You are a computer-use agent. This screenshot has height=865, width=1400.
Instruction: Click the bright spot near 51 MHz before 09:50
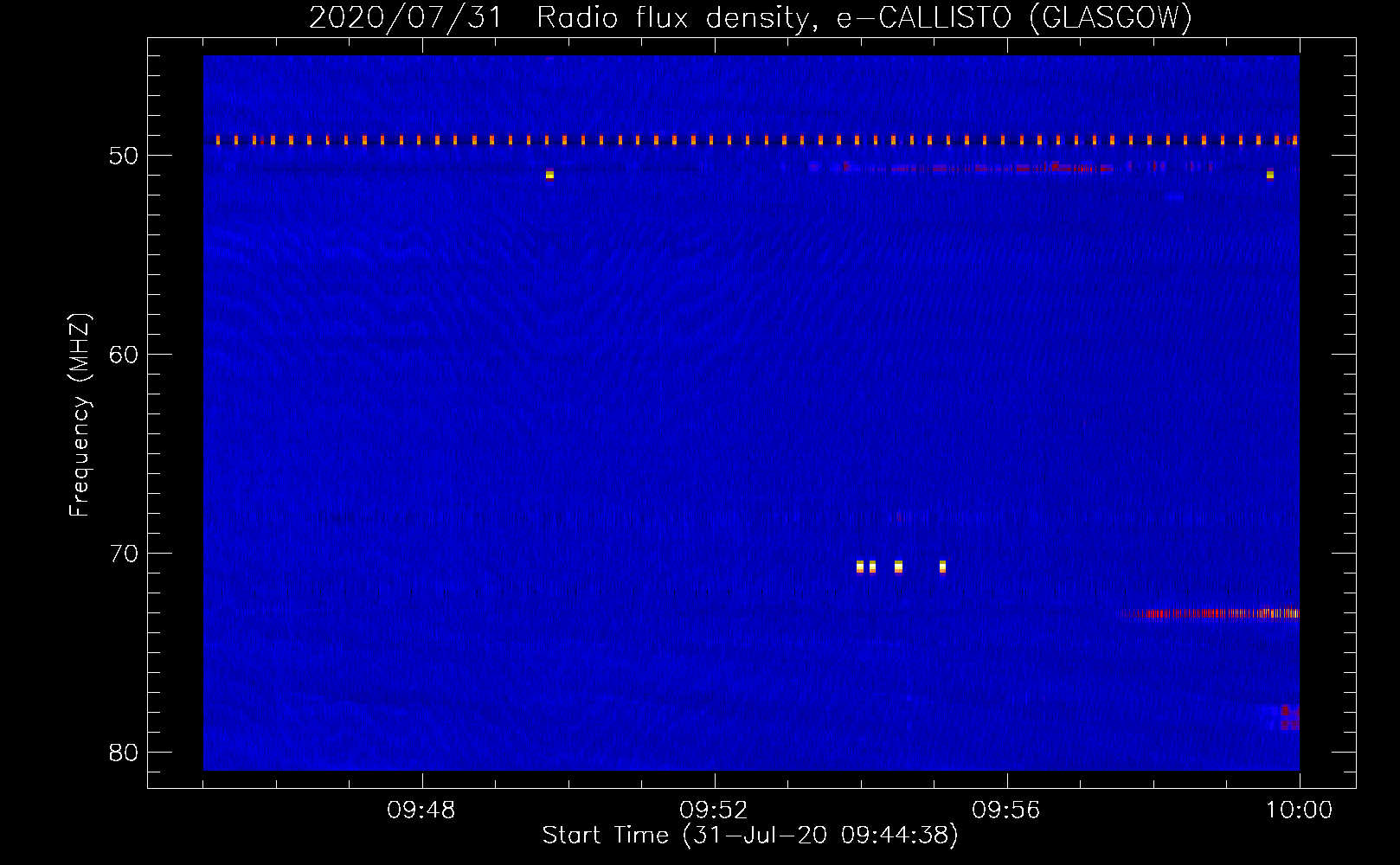coord(549,175)
